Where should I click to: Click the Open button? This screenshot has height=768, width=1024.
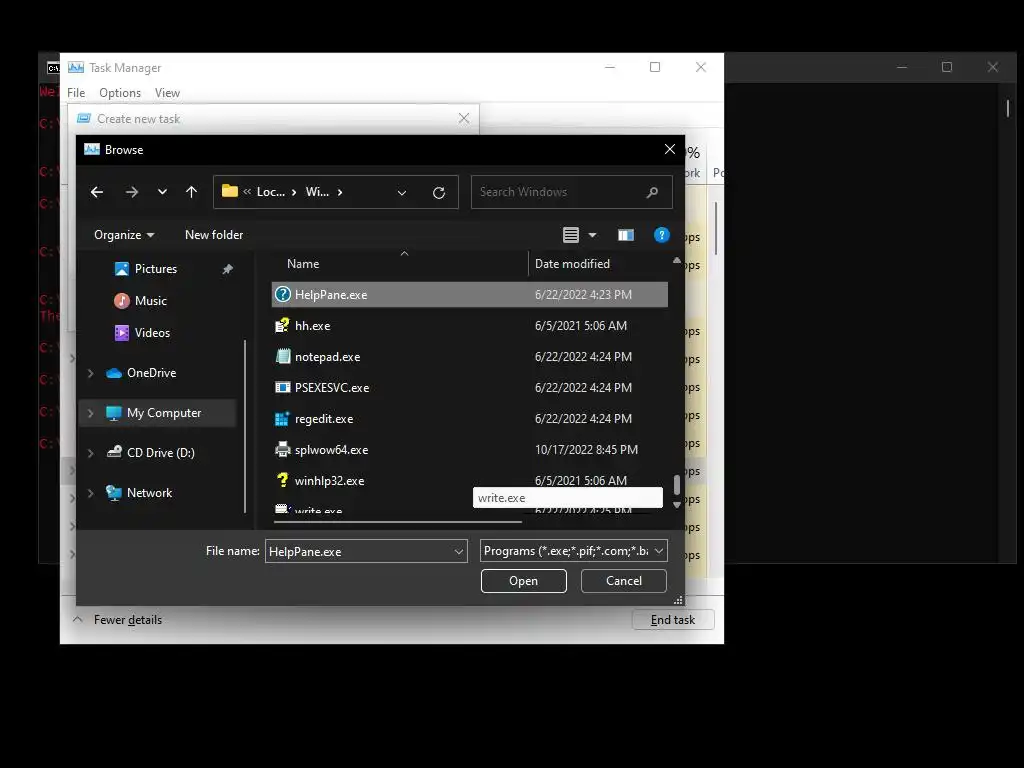(524, 581)
